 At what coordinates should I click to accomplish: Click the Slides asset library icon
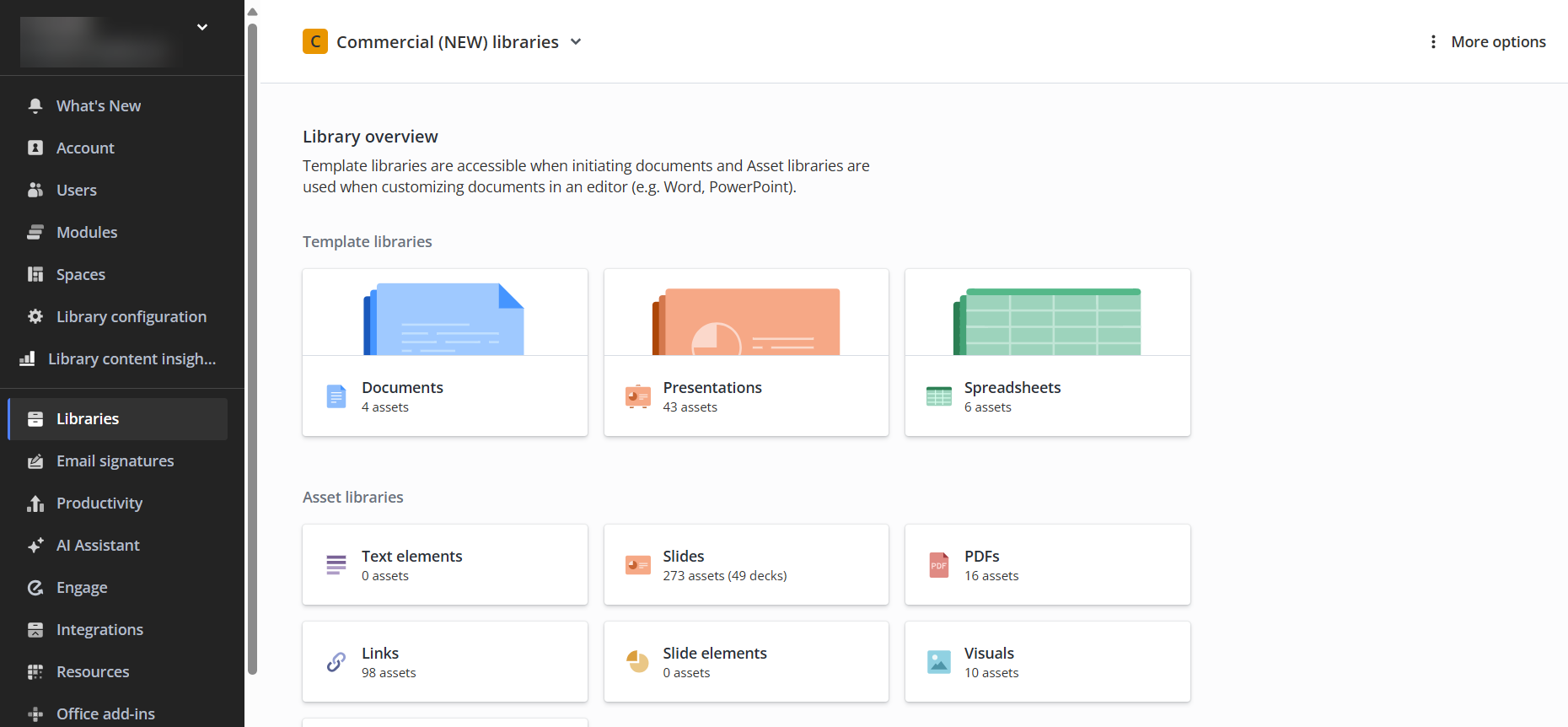[638, 565]
